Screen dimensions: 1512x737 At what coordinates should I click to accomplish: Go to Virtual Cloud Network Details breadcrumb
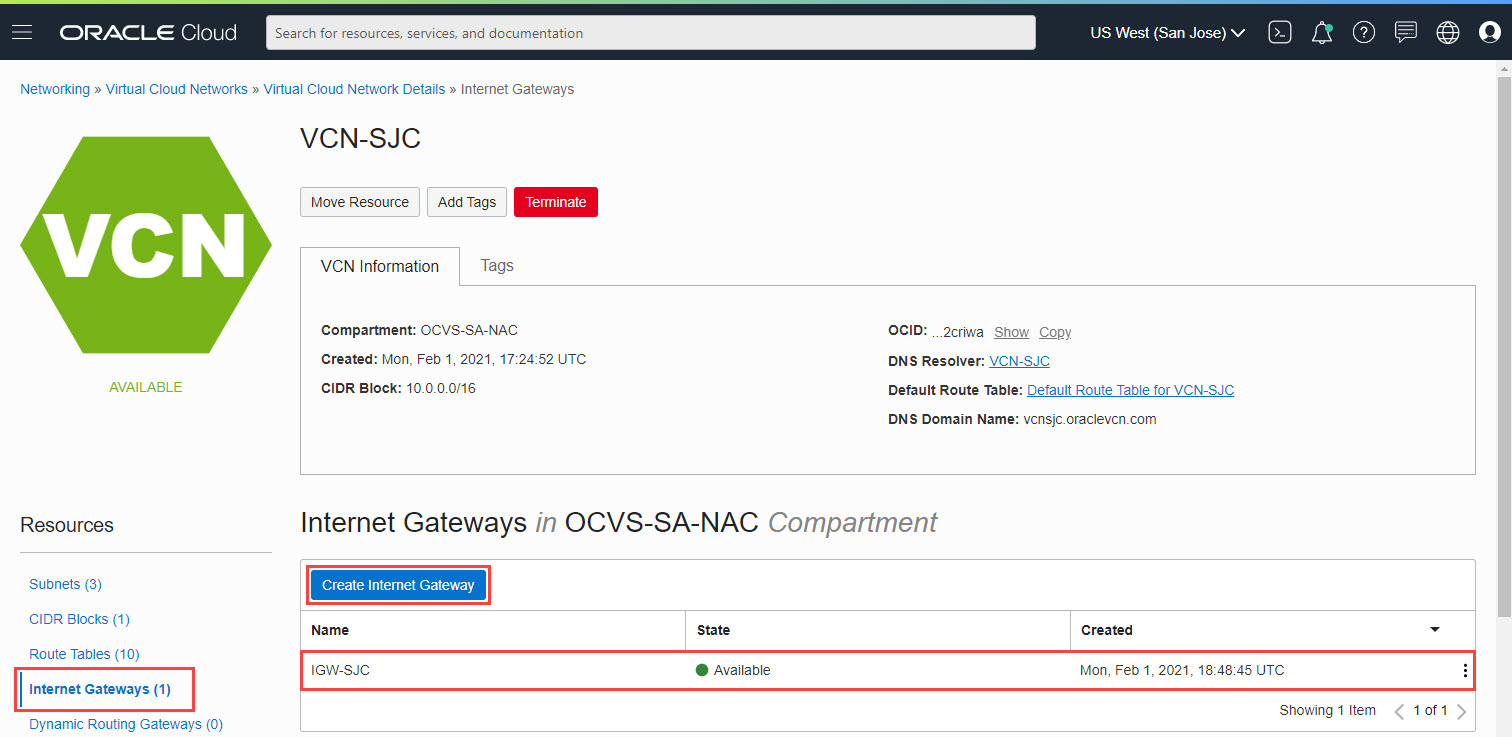[354, 89]
